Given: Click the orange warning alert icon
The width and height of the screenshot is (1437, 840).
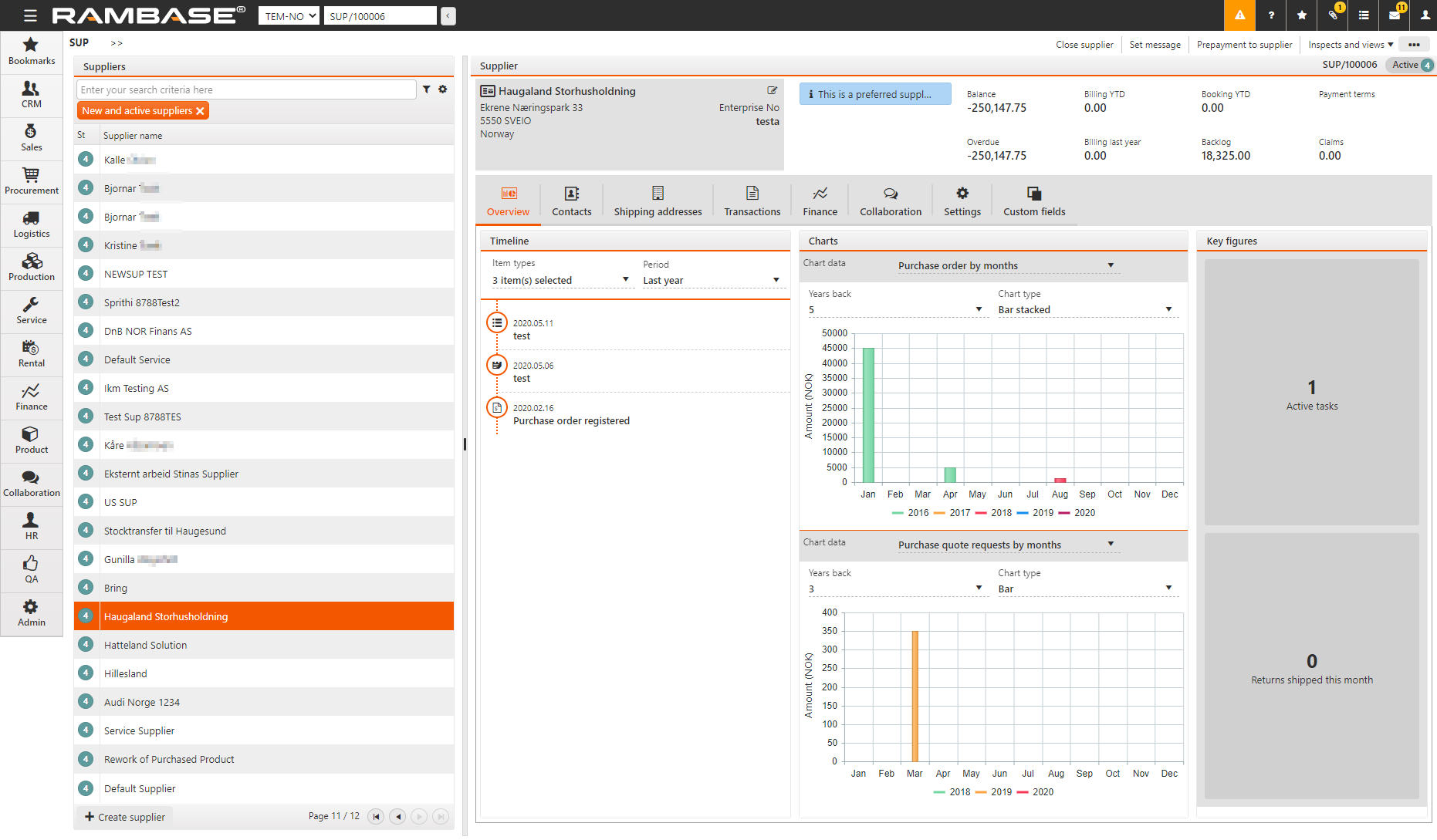Looking at the screenshot, I should pos(1239,15).
